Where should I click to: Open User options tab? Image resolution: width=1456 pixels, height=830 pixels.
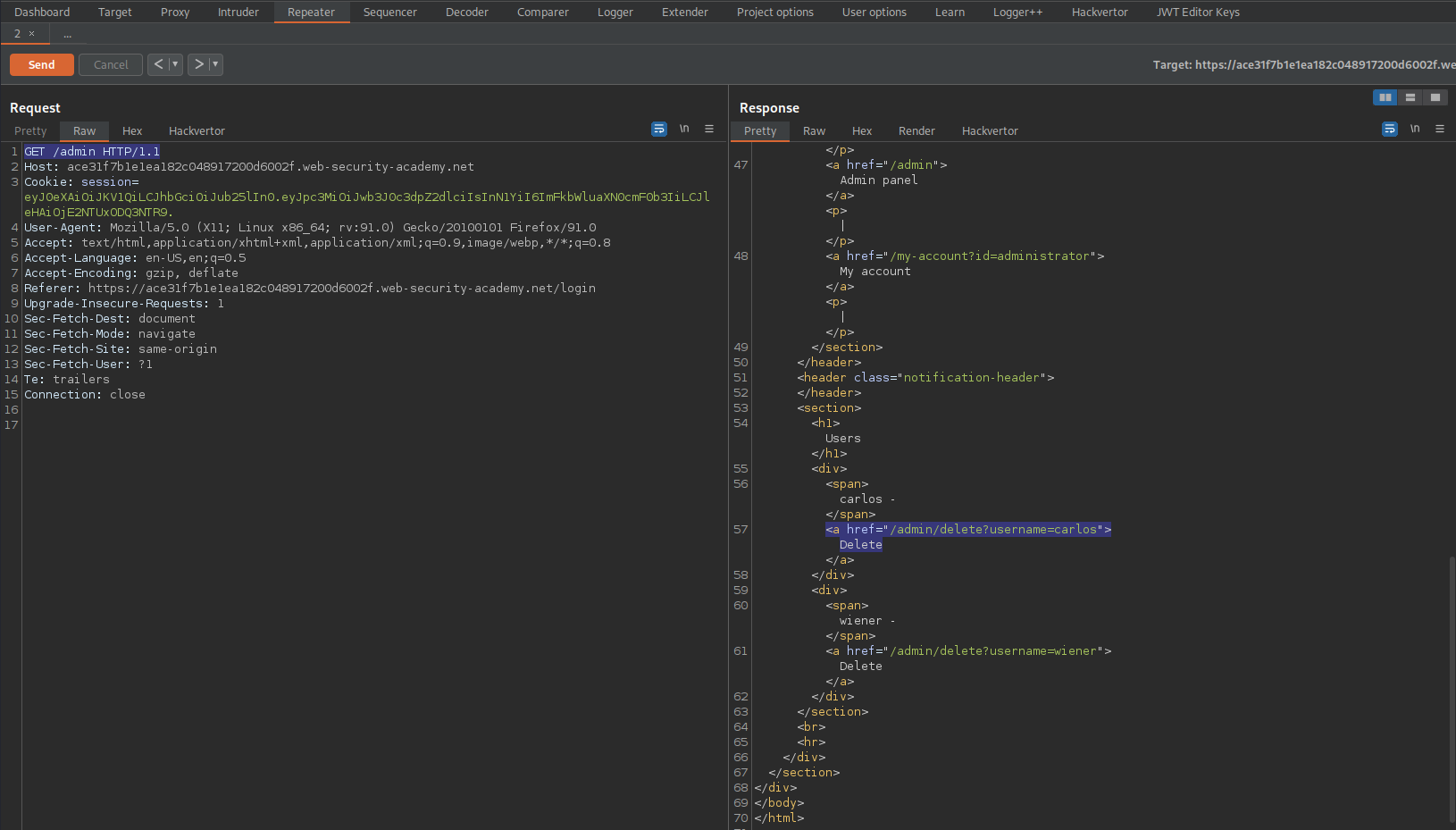874,12
